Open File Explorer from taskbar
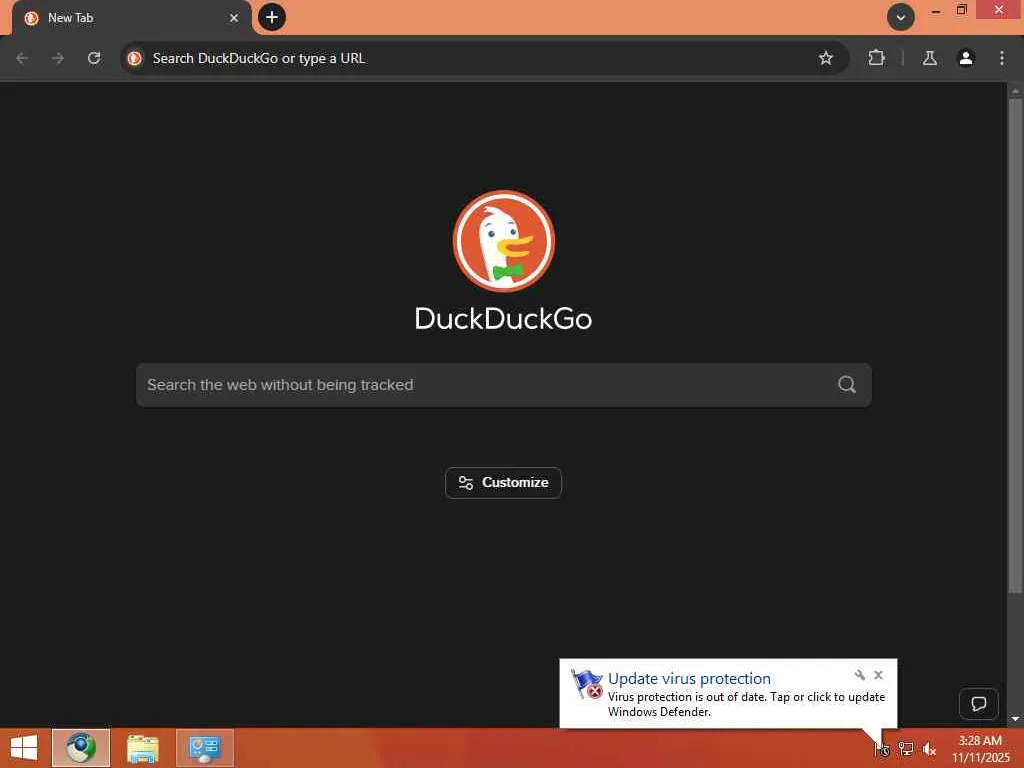 click(x=143, y=748)
